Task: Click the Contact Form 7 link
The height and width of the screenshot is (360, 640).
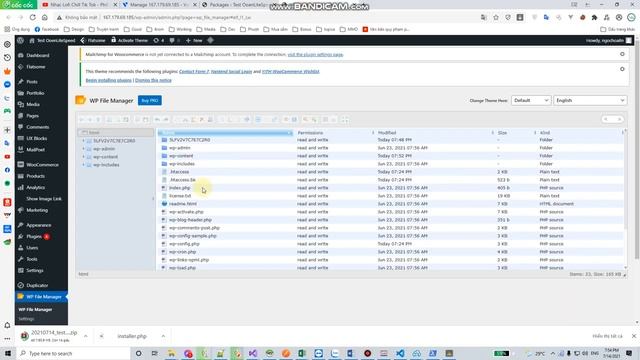Action: tap(194, 71)
